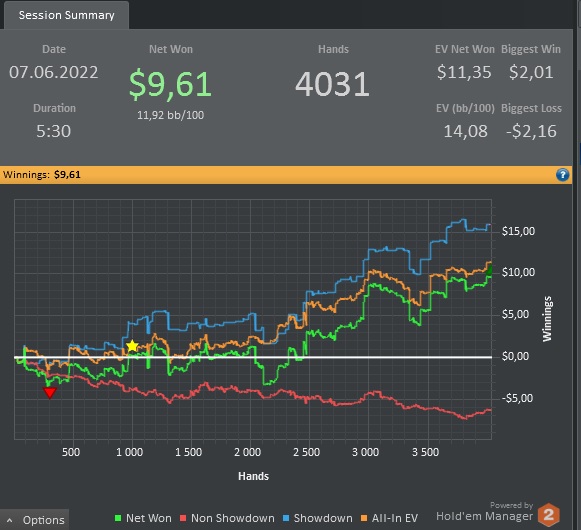Click the EV Net Won header label
581x530 pixels.
click(465, 49)
